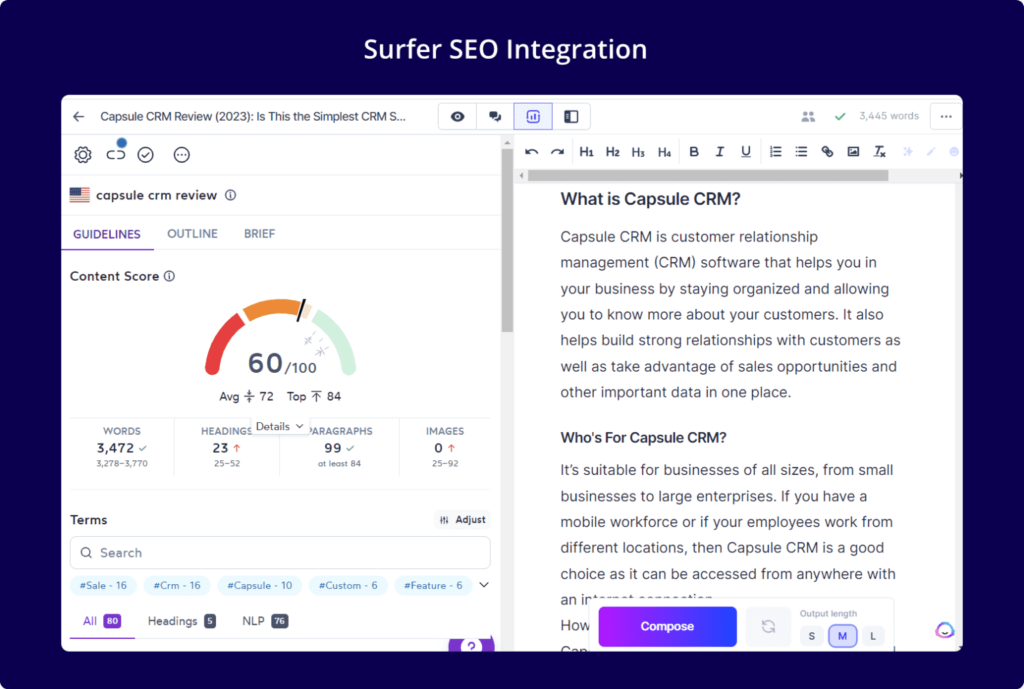Apply Heading 1 format
The image size is (1024, 689).
coord(586,152)
